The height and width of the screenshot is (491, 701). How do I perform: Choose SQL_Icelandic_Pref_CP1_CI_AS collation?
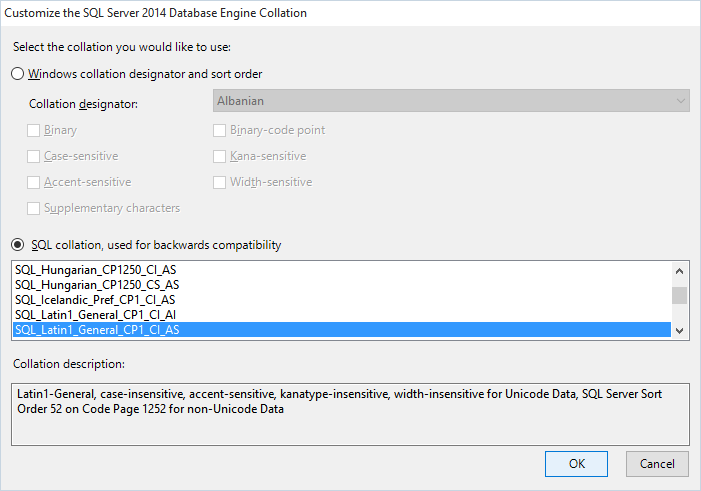pos(342,300)
